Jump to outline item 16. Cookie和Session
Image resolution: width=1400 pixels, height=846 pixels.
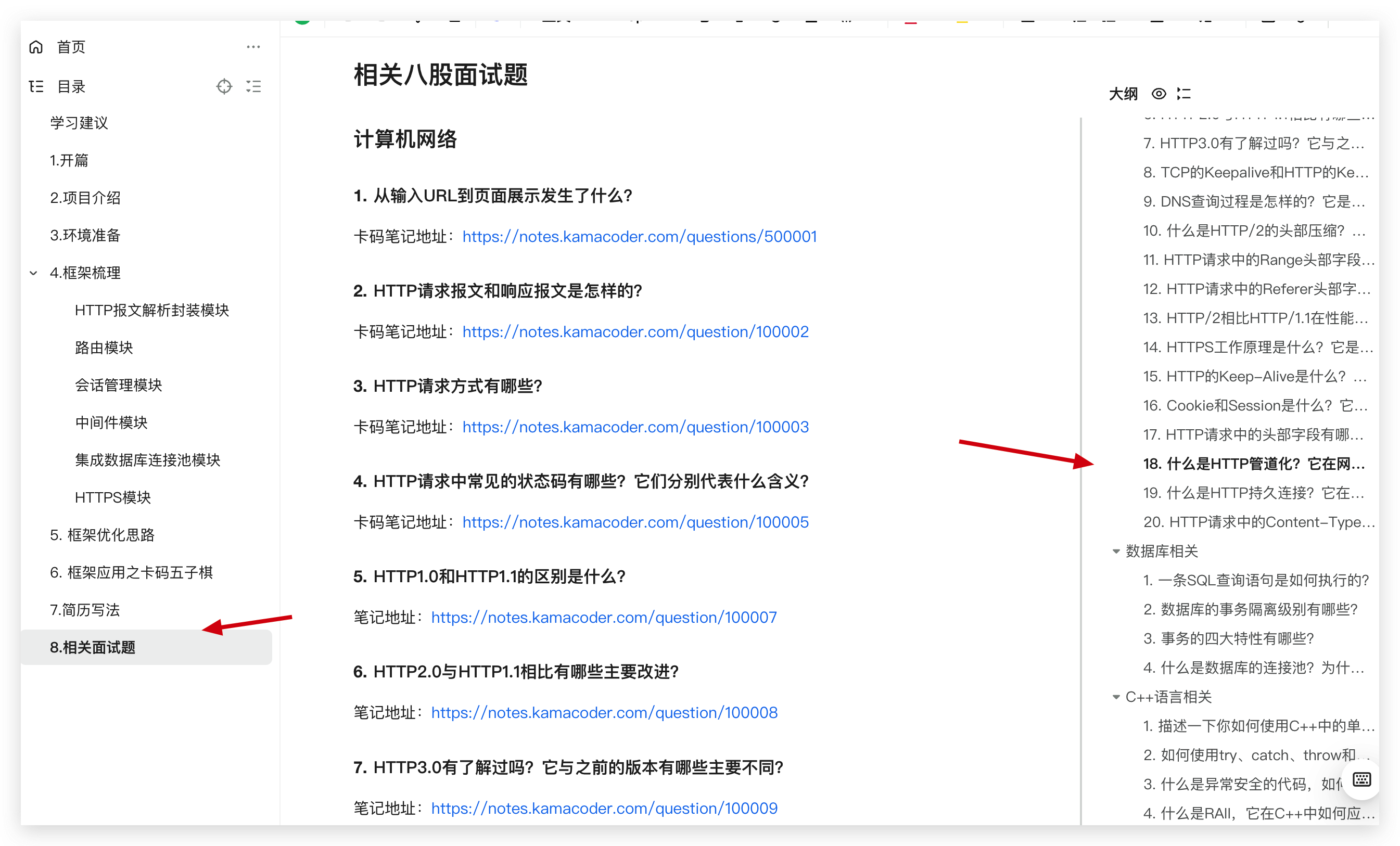click(x=1256, y=406)
